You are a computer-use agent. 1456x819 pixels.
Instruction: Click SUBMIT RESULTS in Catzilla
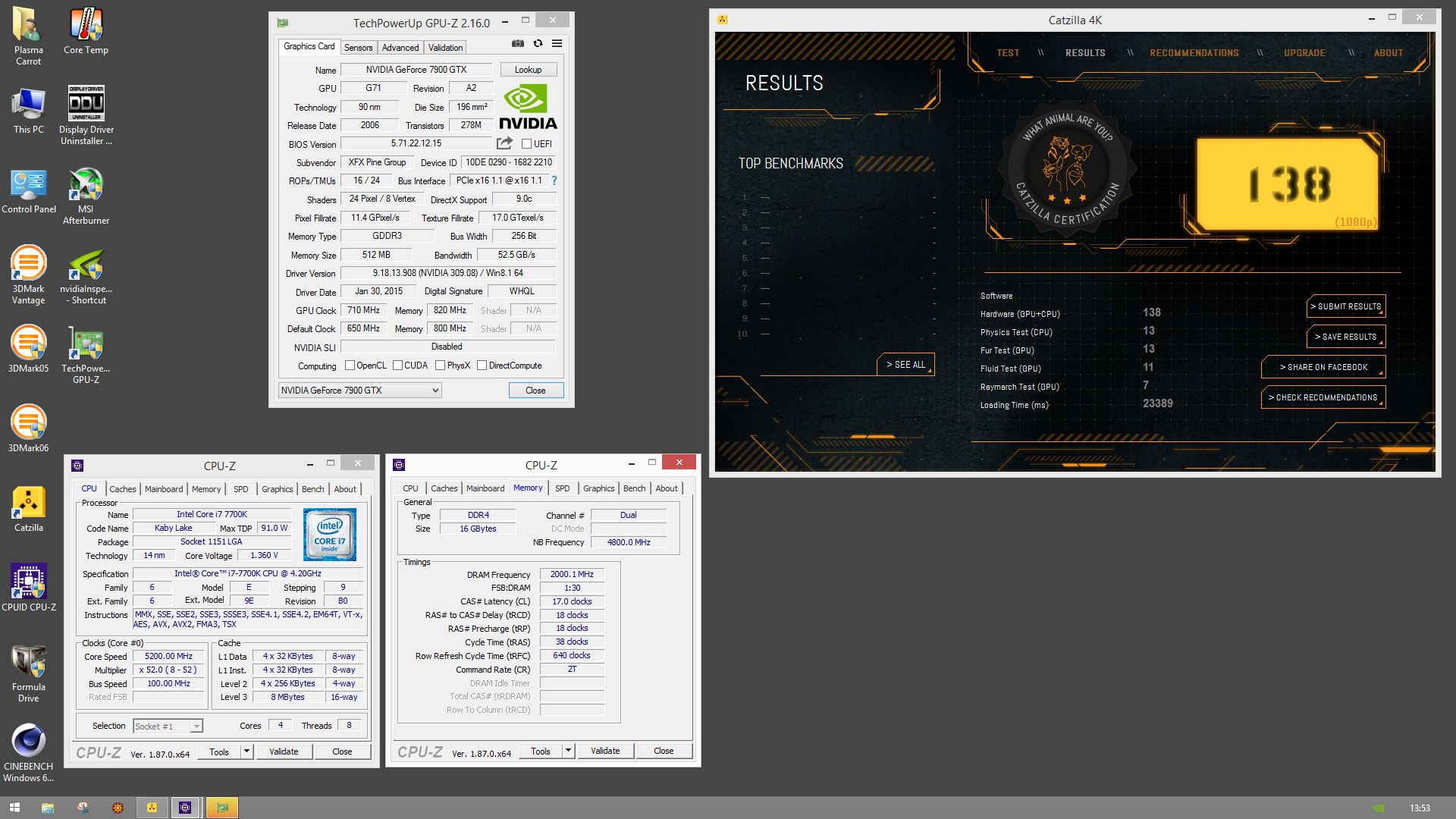(x=1346, y=306)
